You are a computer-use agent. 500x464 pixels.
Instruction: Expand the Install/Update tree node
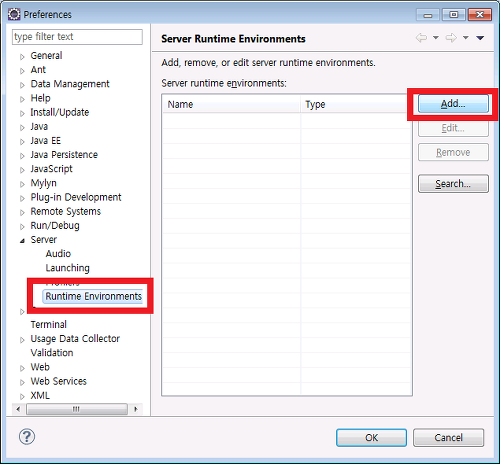point(22,113)
